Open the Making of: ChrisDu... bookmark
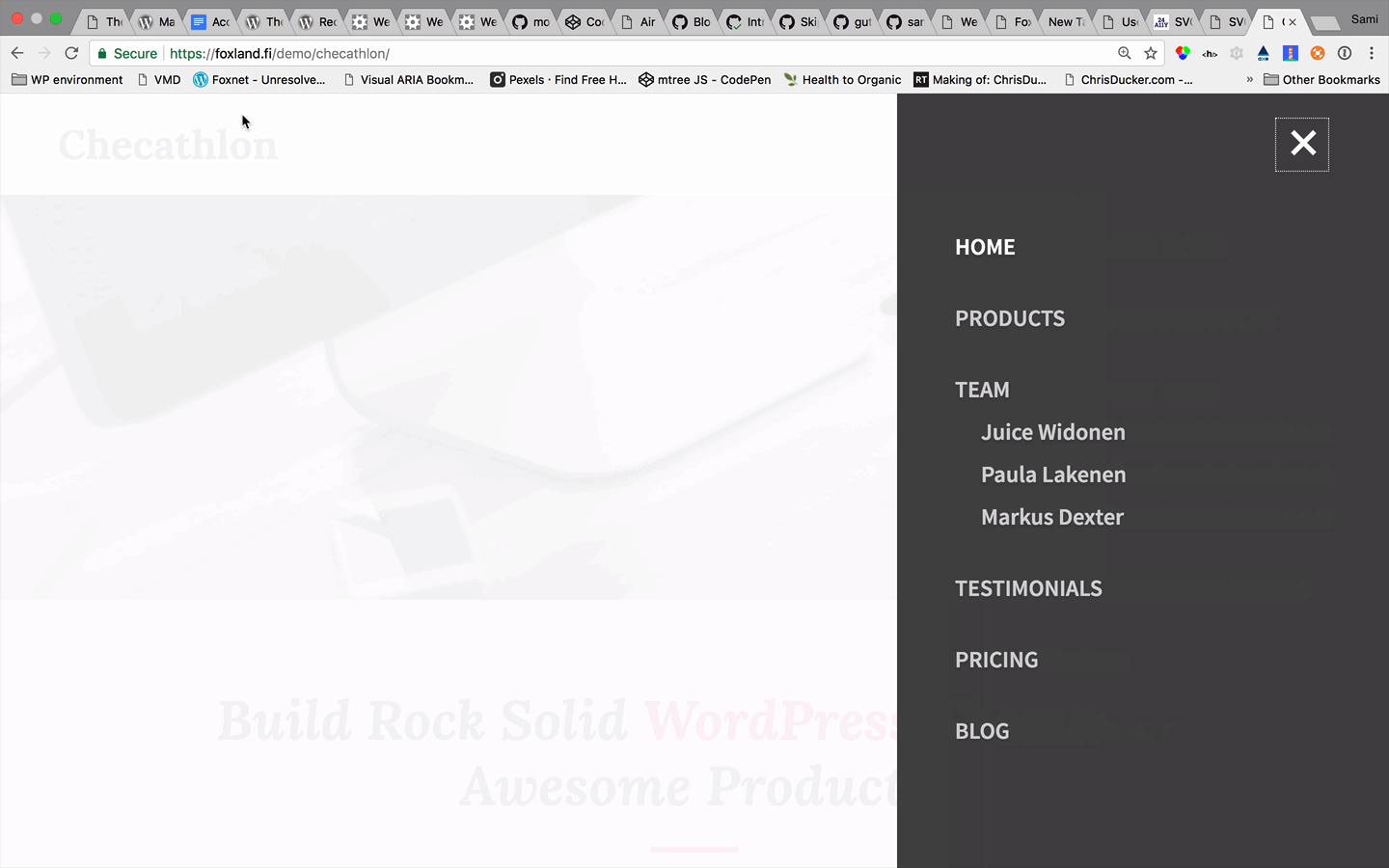The width and height of the screenshot is (1389, 868). click(980, 80)
